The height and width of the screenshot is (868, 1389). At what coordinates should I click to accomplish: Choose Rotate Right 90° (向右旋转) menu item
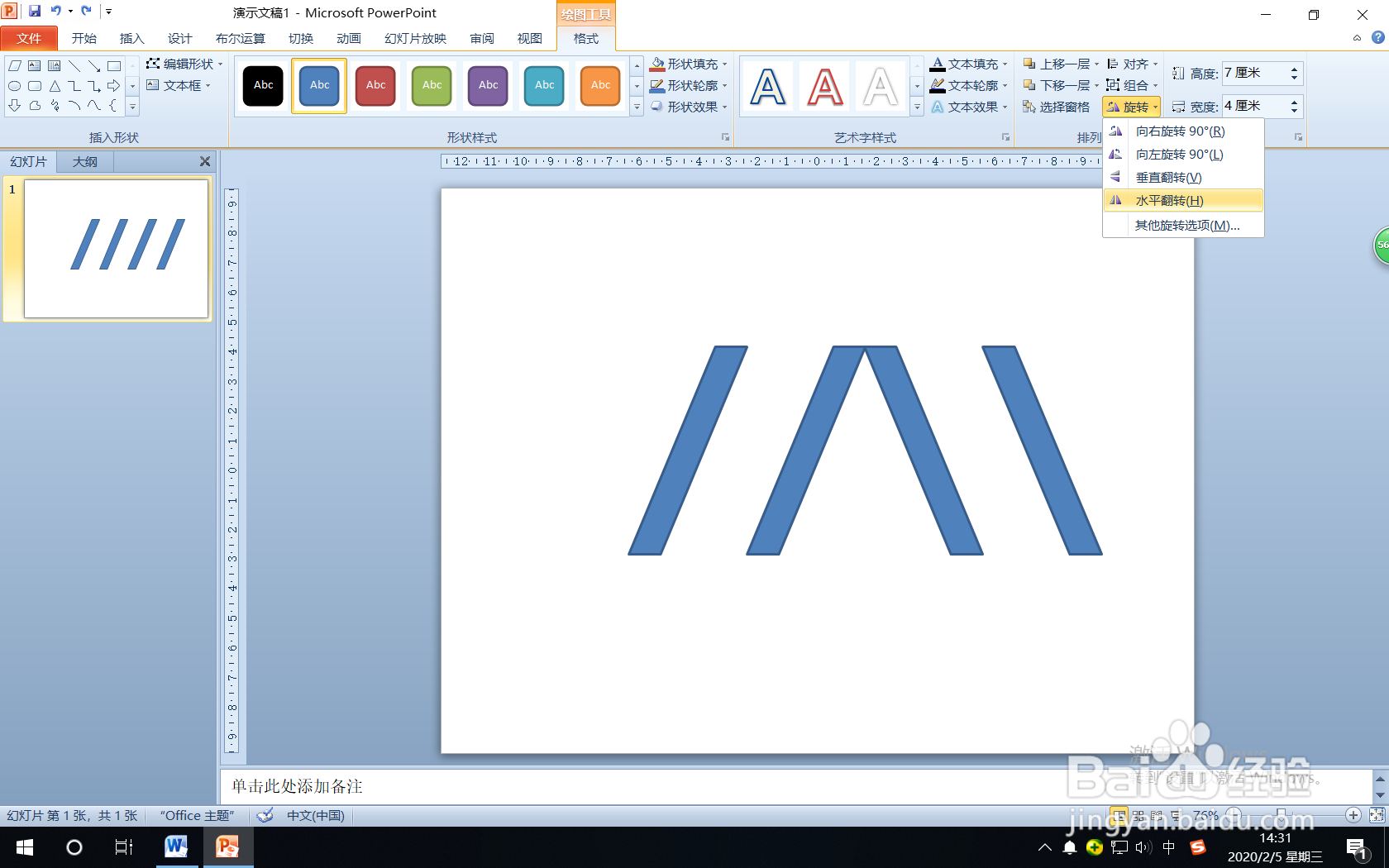click(x=1183, y=131)
